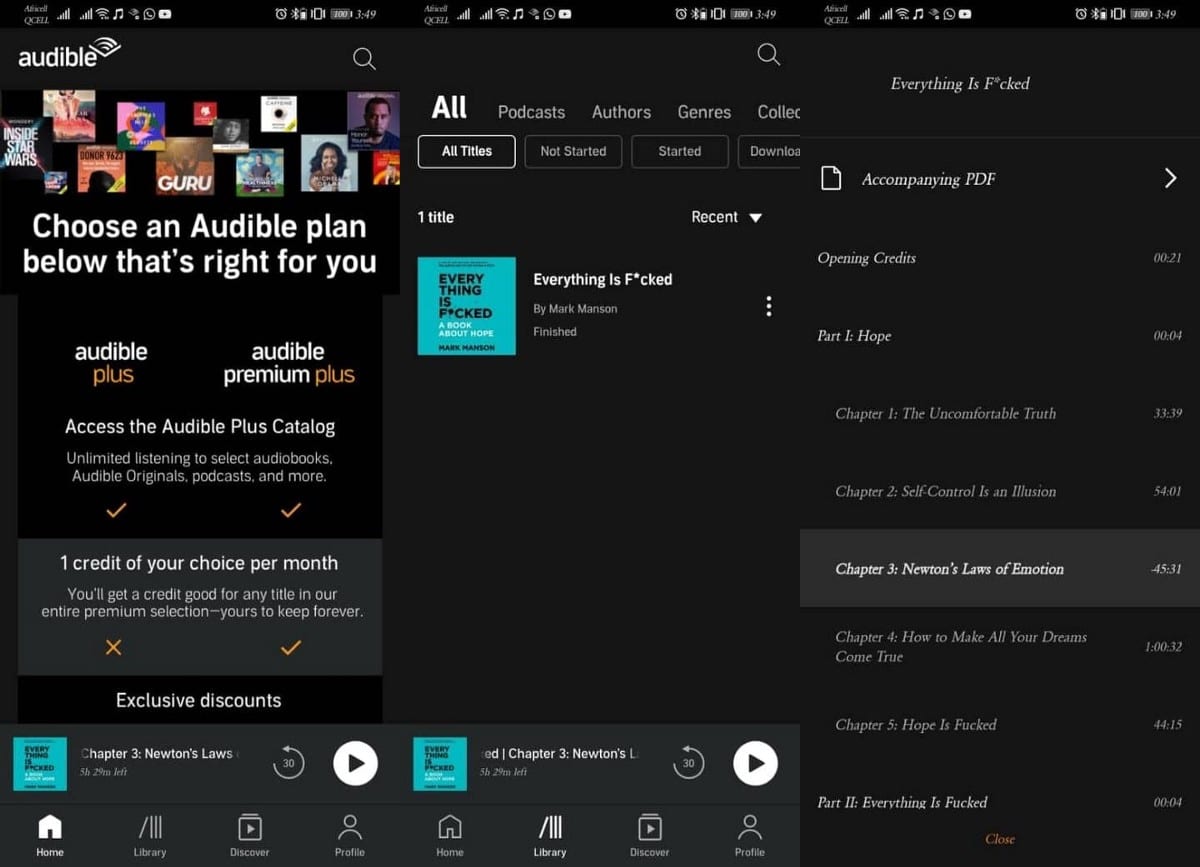Open the three-dot menu for Everything Is F*cked
1200x867 pixels.
coord(768,306)
